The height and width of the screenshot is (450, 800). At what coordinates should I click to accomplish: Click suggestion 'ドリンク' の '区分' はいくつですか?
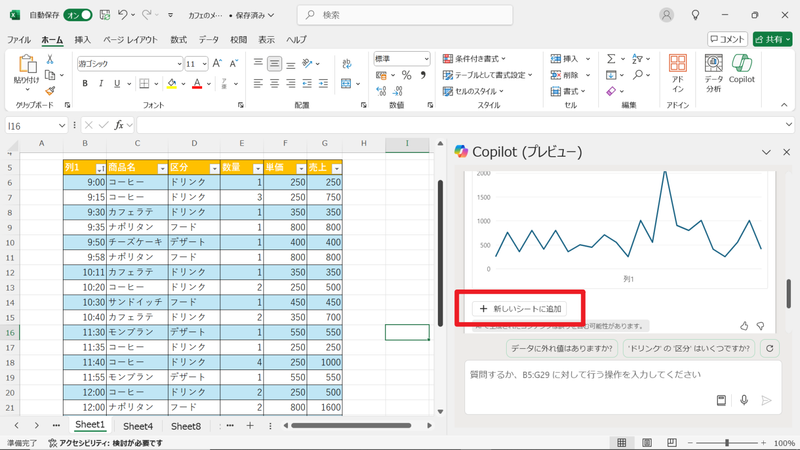(689, 348)
